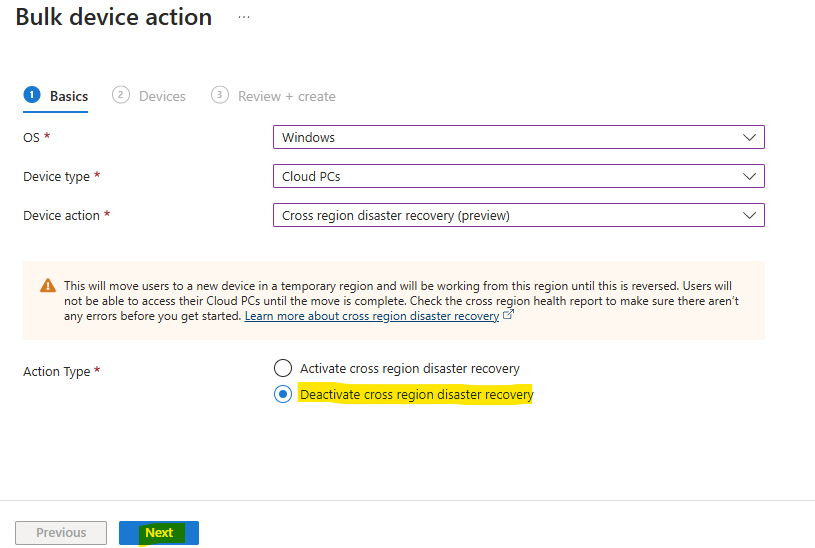Click the OS dropdown chevron arrow

[x=749, y=137]
